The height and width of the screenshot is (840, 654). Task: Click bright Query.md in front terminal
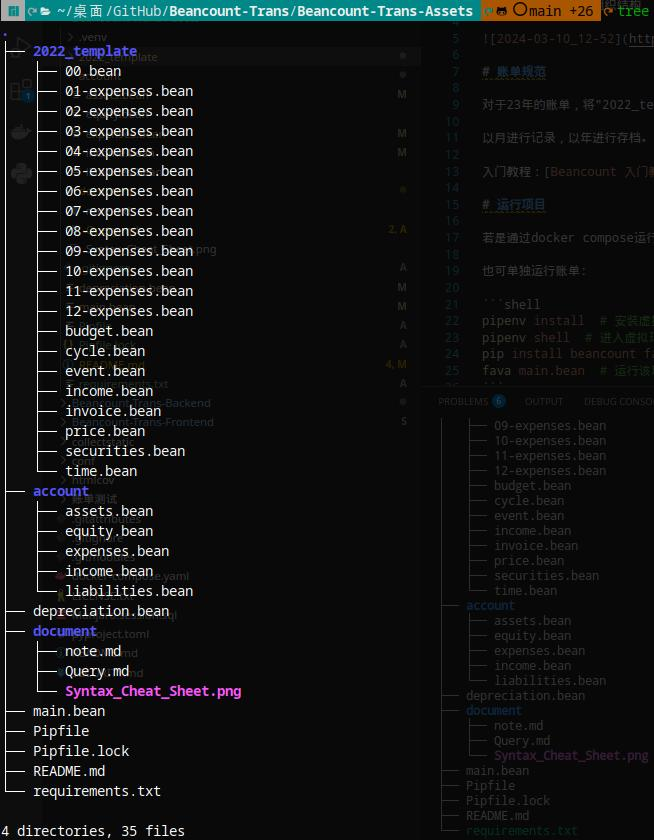pyautogui.click(x=97, y=671)
